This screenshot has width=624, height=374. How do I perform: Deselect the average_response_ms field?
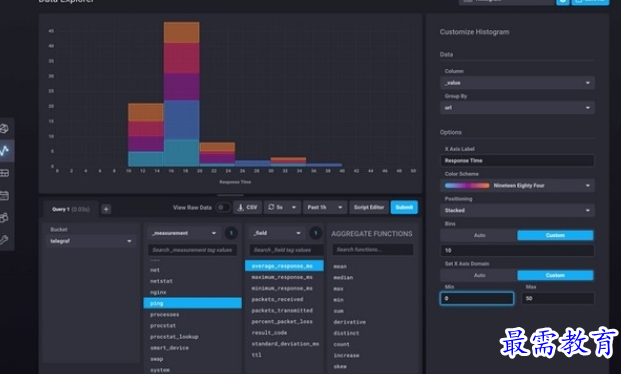click(284, 266)
